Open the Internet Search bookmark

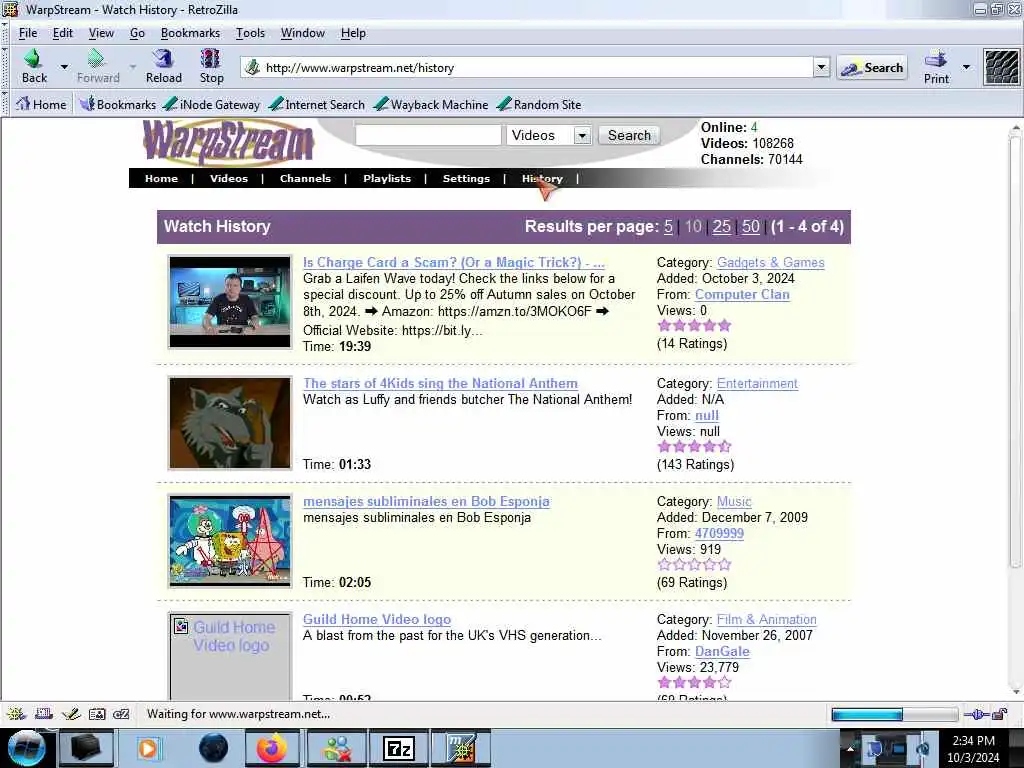pos(317,104)
